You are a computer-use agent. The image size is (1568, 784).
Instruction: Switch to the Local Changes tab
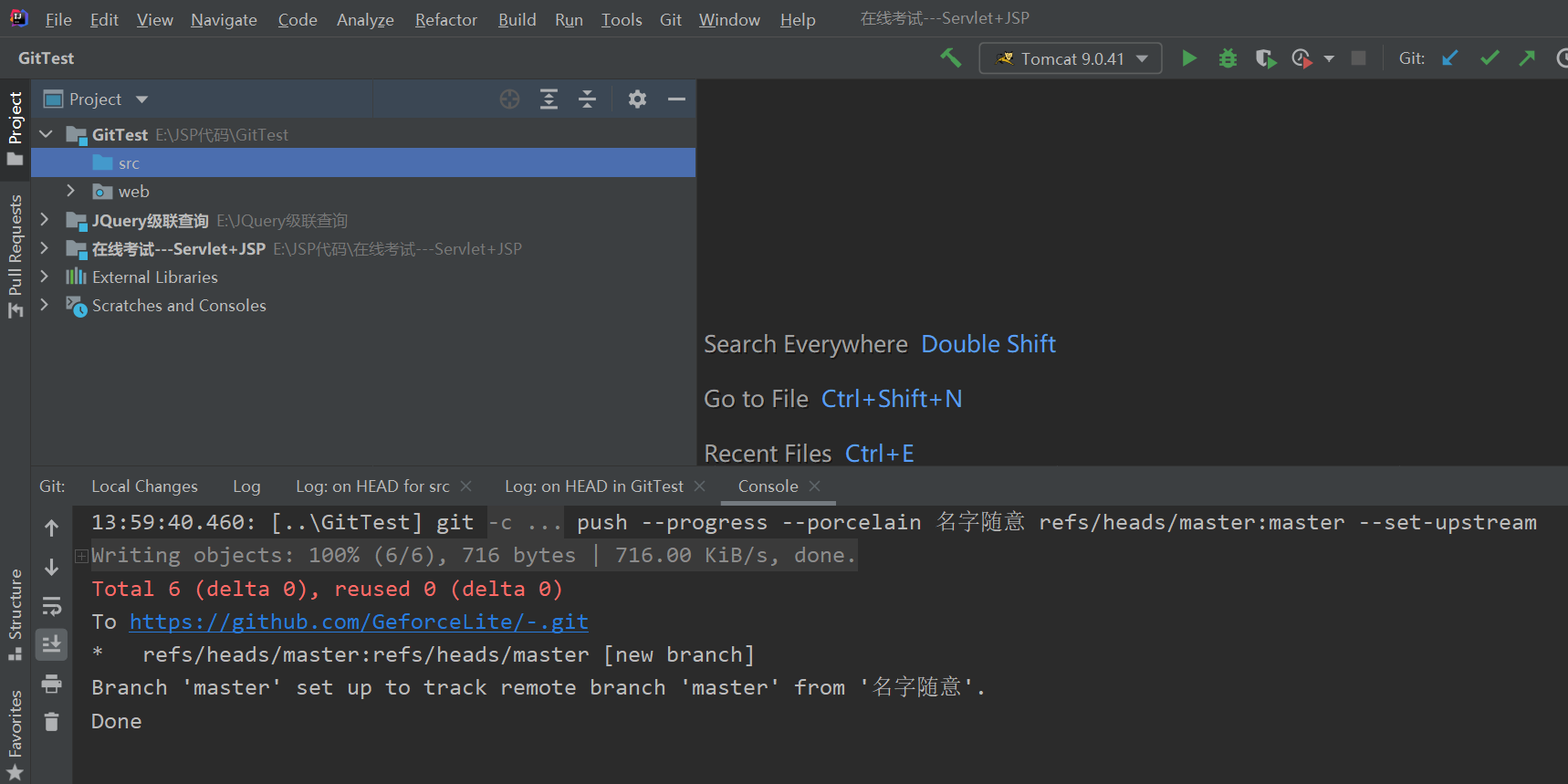click(x=144, y=486)
